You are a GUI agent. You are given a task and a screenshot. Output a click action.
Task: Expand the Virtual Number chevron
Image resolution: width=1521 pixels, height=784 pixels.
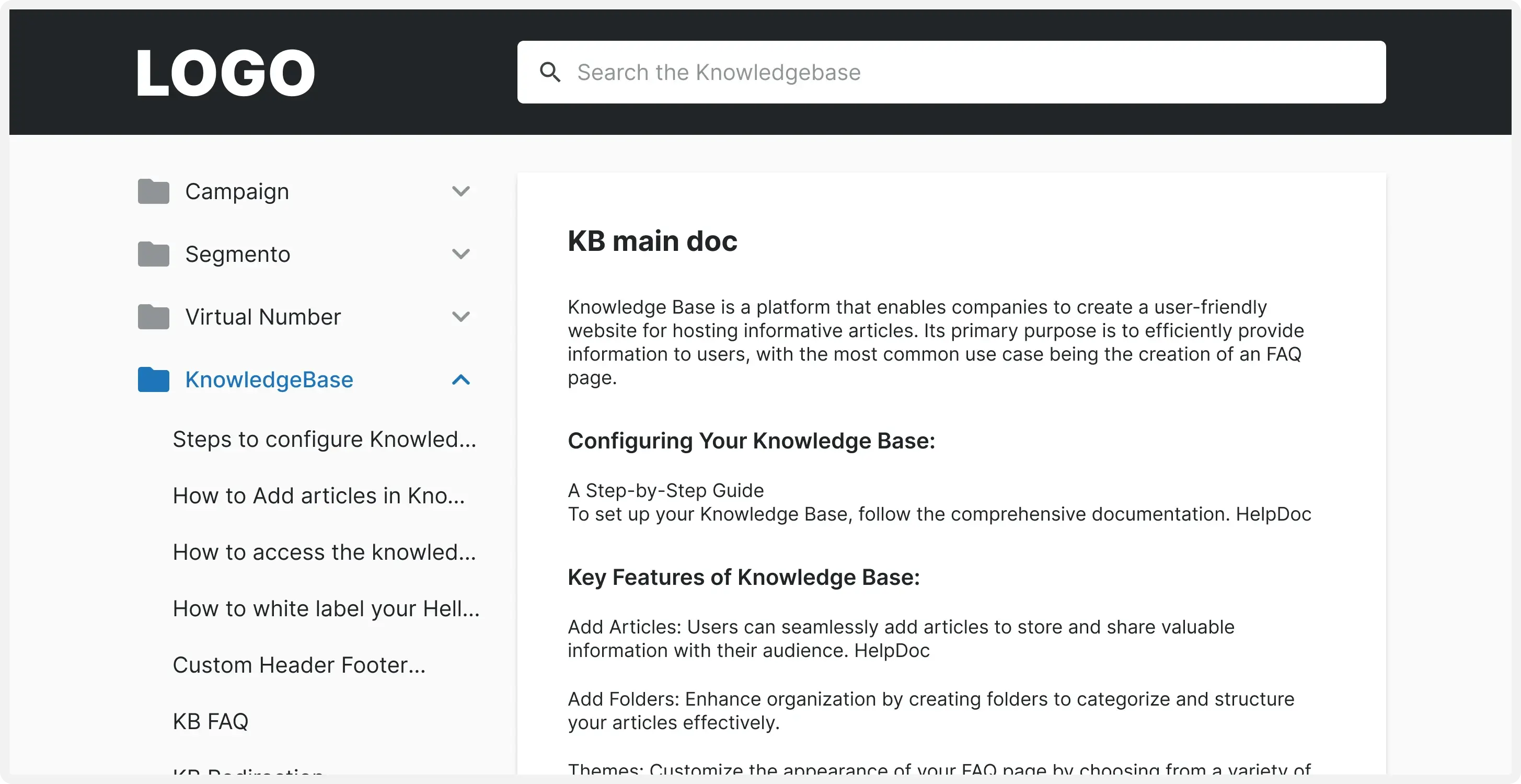[460, 316]
